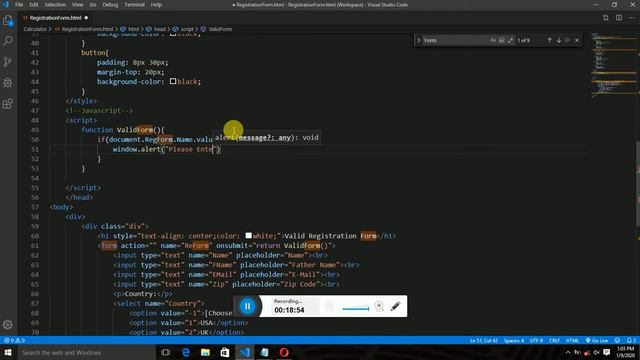
Task: Click the black color swatch on line 44
Action: pos(173,81)
